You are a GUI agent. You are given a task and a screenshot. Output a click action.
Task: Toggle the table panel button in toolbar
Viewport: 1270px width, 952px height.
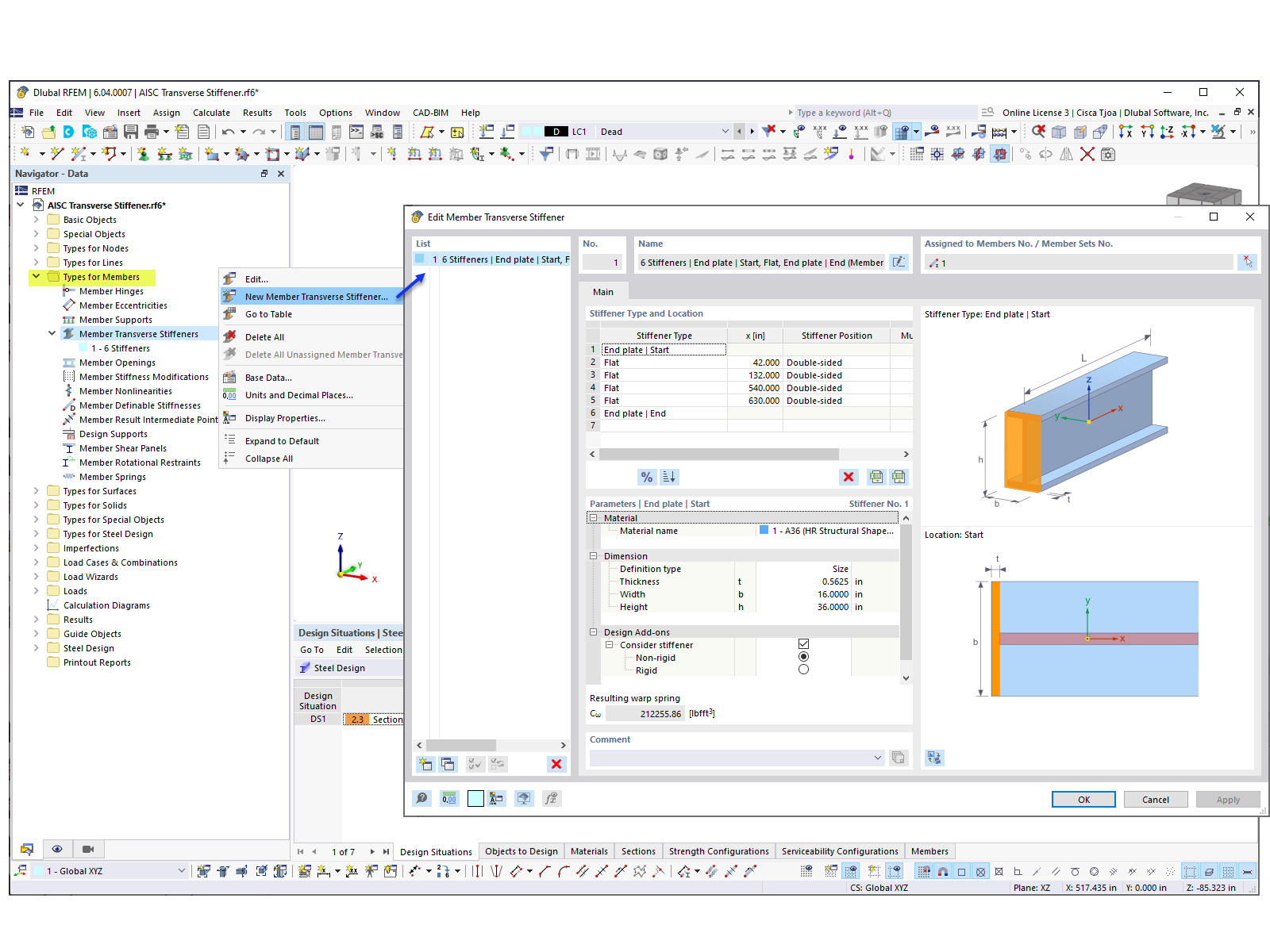click(x=316, y=132)
